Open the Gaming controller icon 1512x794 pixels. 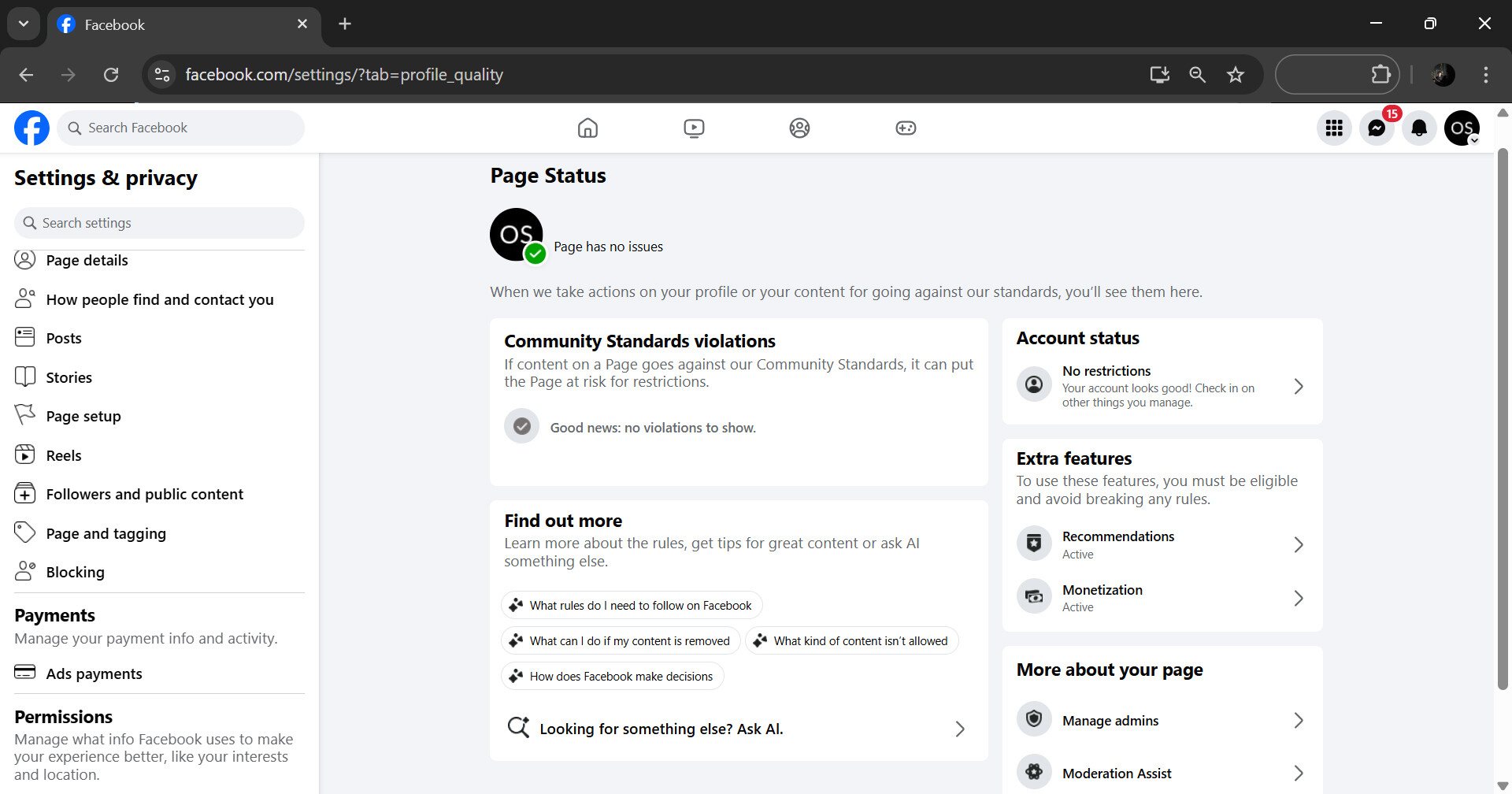click(x=906, y=128)
